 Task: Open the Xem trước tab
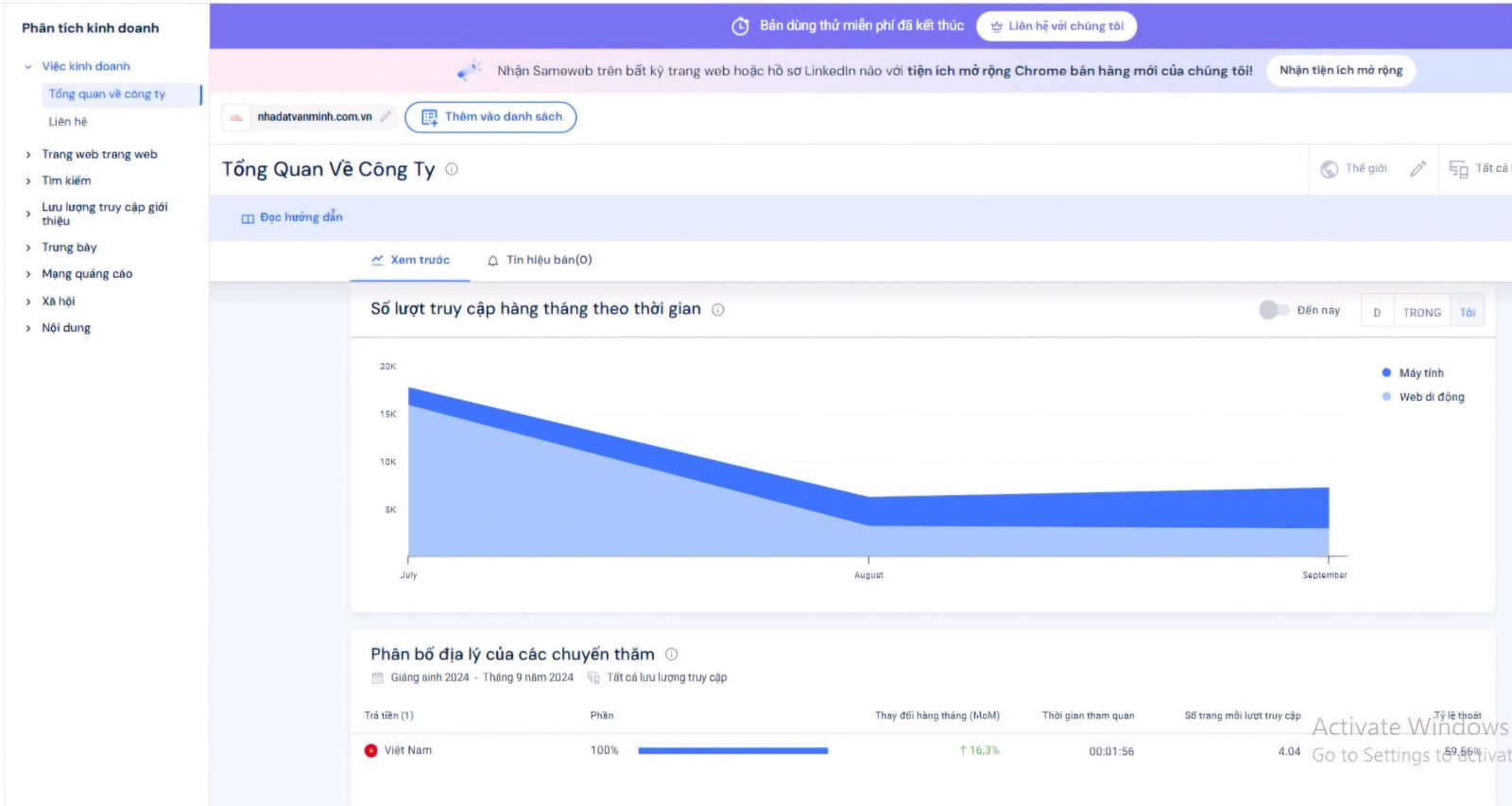click(x=410, y=260)
